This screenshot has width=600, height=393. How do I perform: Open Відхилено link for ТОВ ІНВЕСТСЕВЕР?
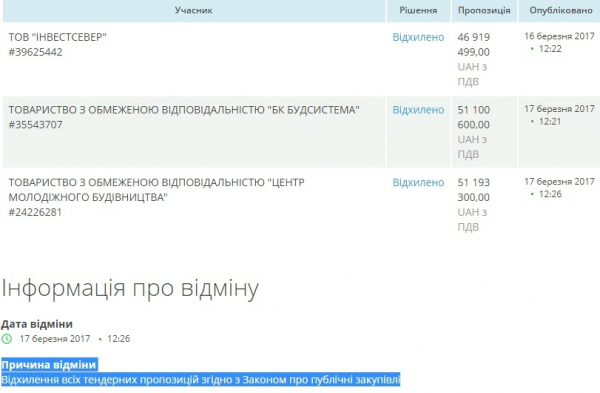418,37
